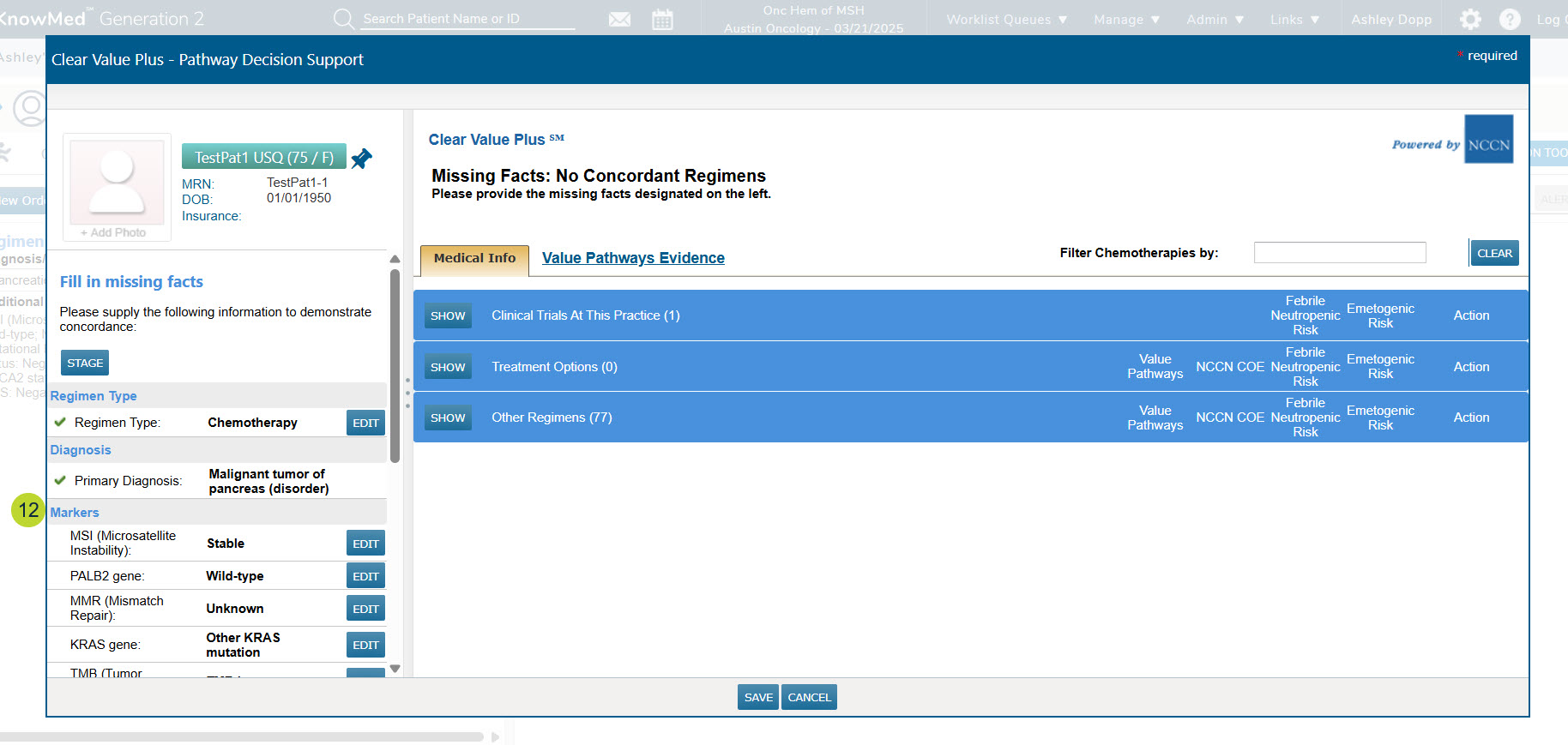Image resolution: width=1568 pixels, height=745 pixels.
Task: Click the scroll-down arrow in facts panel
Action: point(395,669)
